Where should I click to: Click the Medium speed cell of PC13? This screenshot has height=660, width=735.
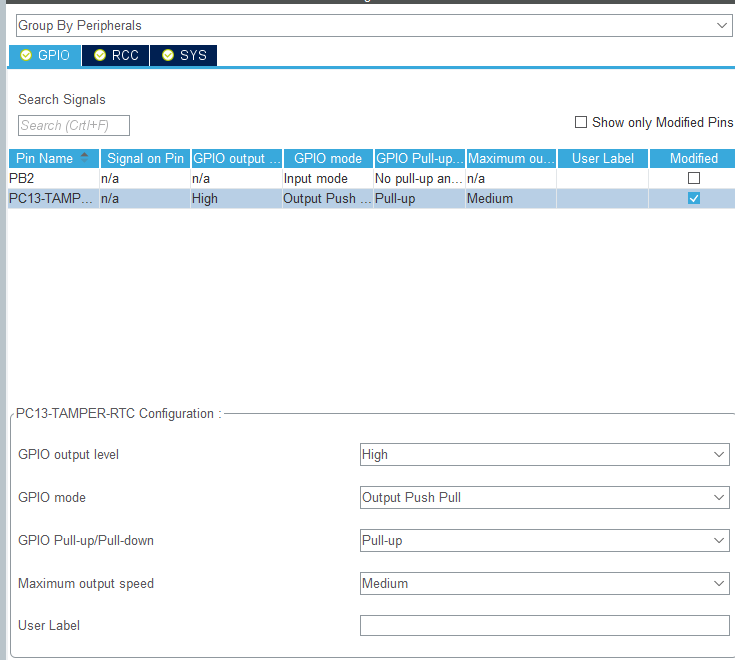(x=511, y=198)
